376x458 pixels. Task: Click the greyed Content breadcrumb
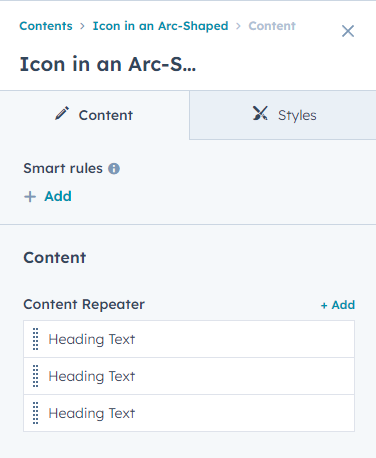(272, 26)
